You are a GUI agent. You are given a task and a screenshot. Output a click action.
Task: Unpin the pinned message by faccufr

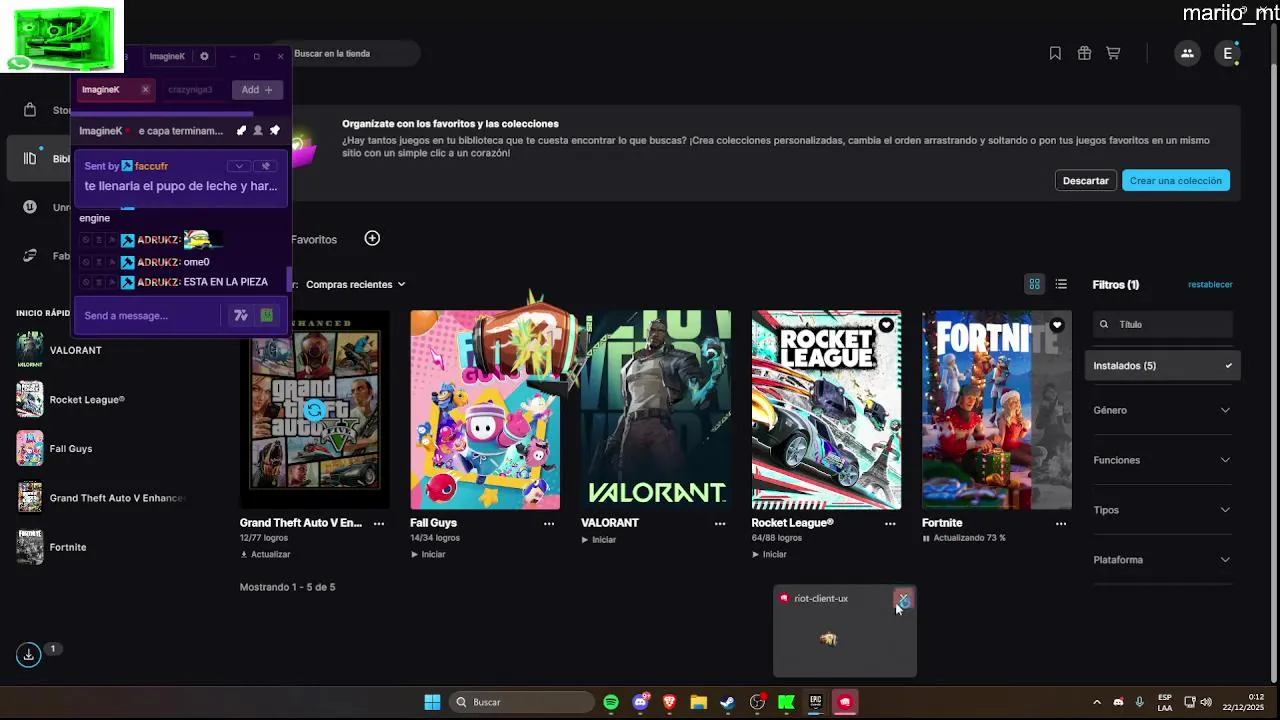click(265, 166)
